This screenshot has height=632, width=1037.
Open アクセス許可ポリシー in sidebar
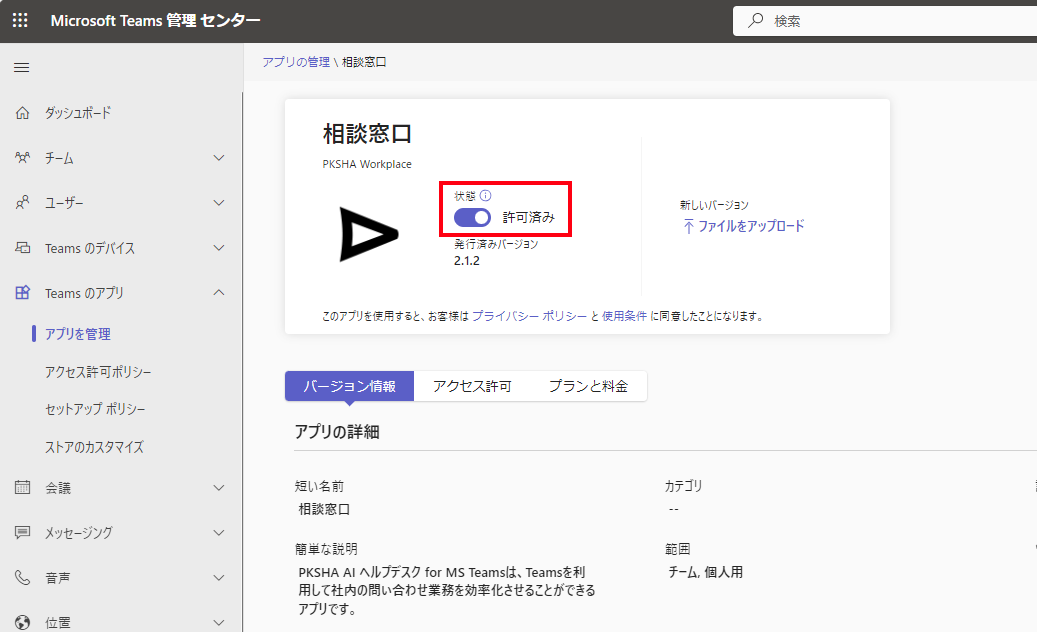98,372
